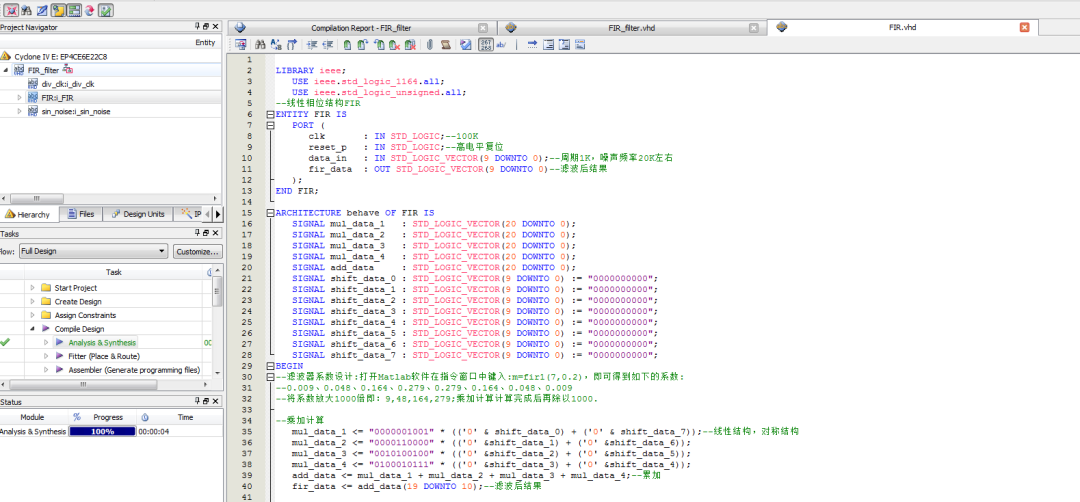The width and height of the screenshot is (1080, 502).
Task: Expand the FIR:i_FIR hierarchy node
Action: 20,98
